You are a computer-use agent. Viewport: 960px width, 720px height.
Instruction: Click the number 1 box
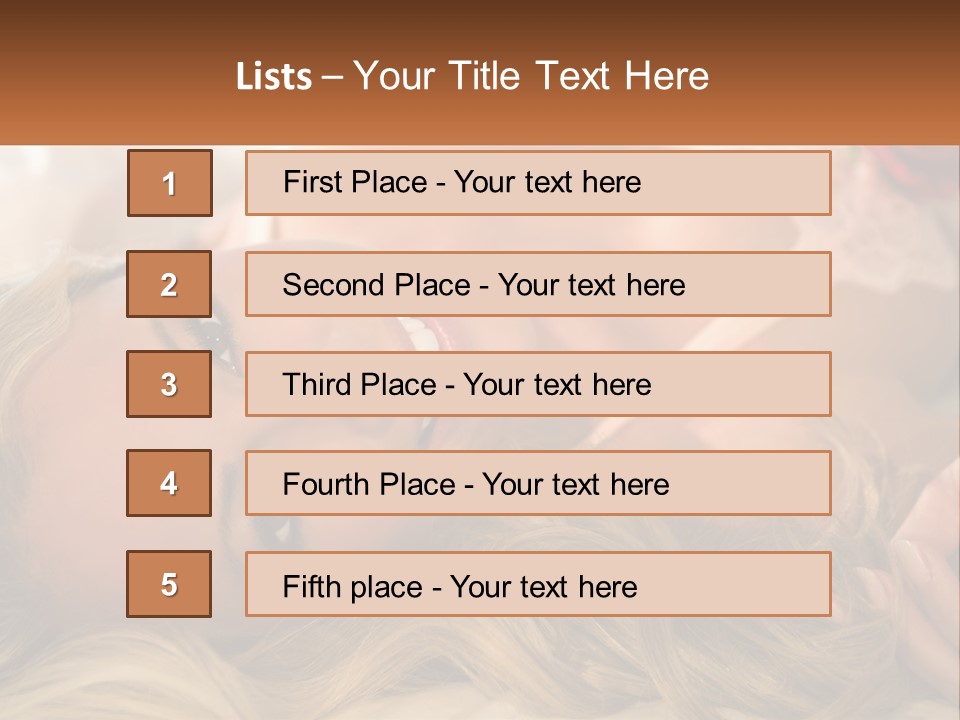170,183
